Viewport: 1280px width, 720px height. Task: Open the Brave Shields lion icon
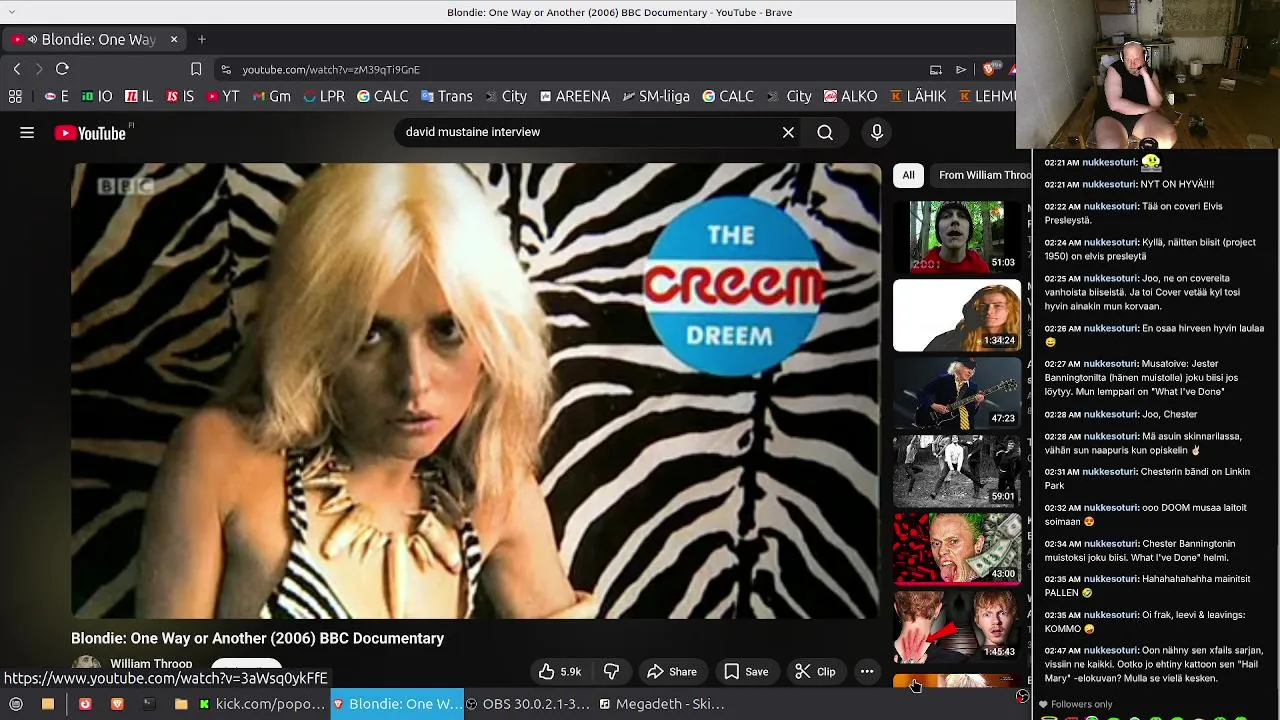click(989, 69)
